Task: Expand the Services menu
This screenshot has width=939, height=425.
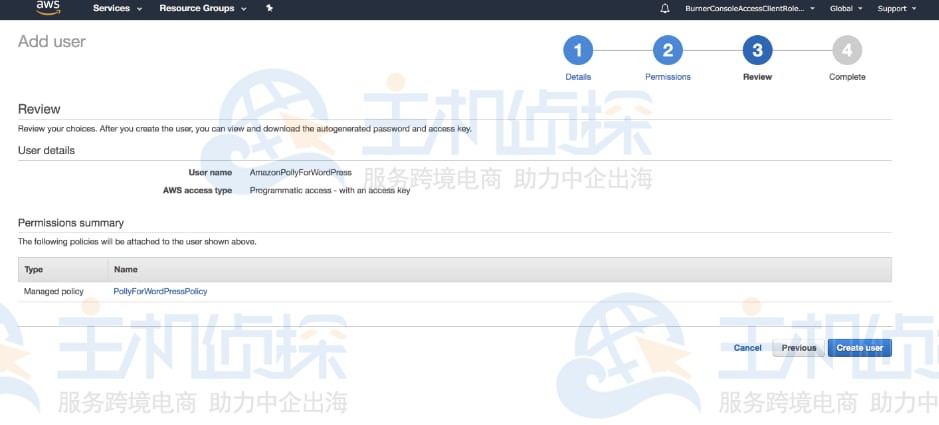Action: pos(118,8)
